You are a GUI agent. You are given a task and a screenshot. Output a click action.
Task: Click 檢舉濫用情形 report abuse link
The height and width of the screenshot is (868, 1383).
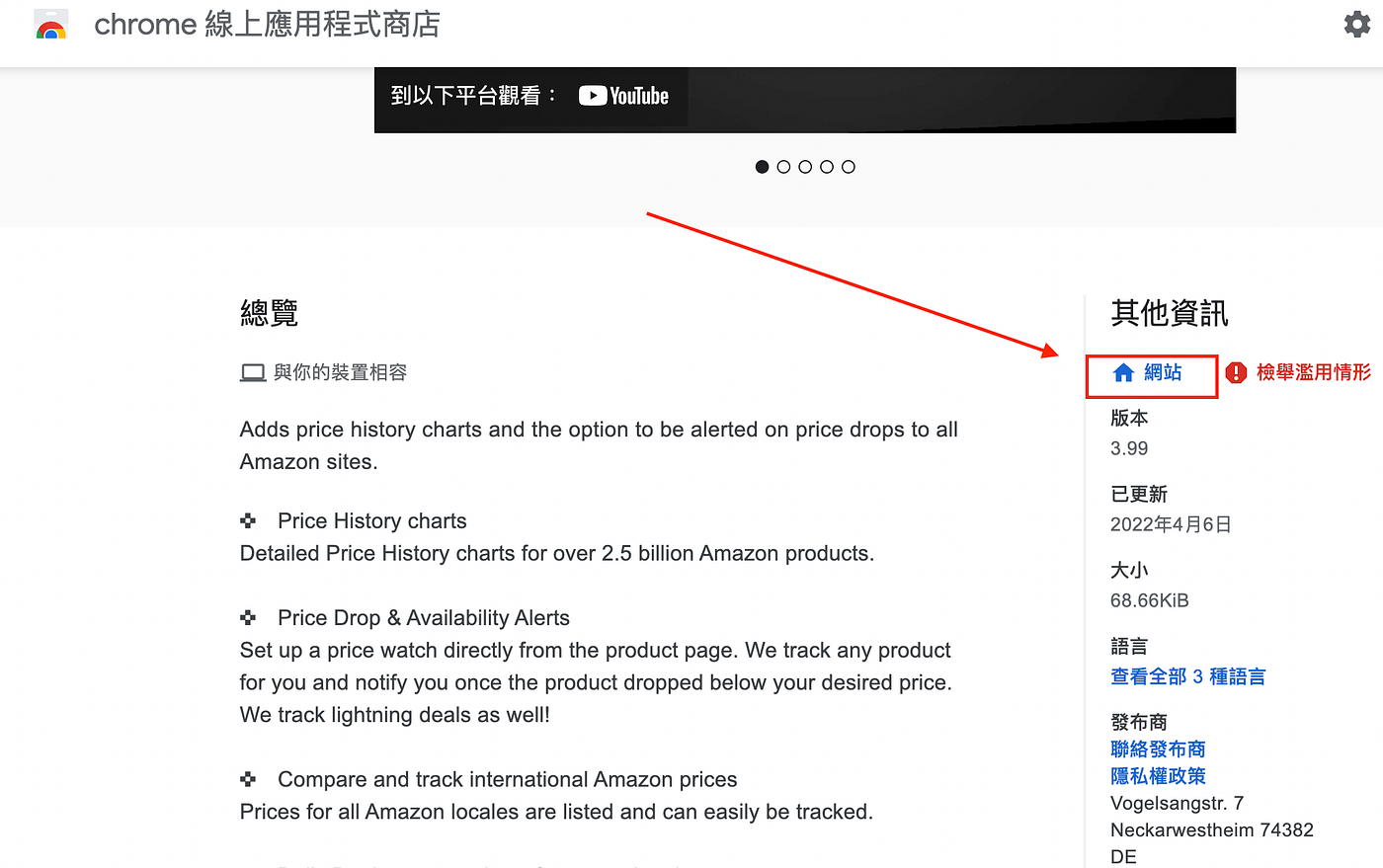tap(1314, 372)
